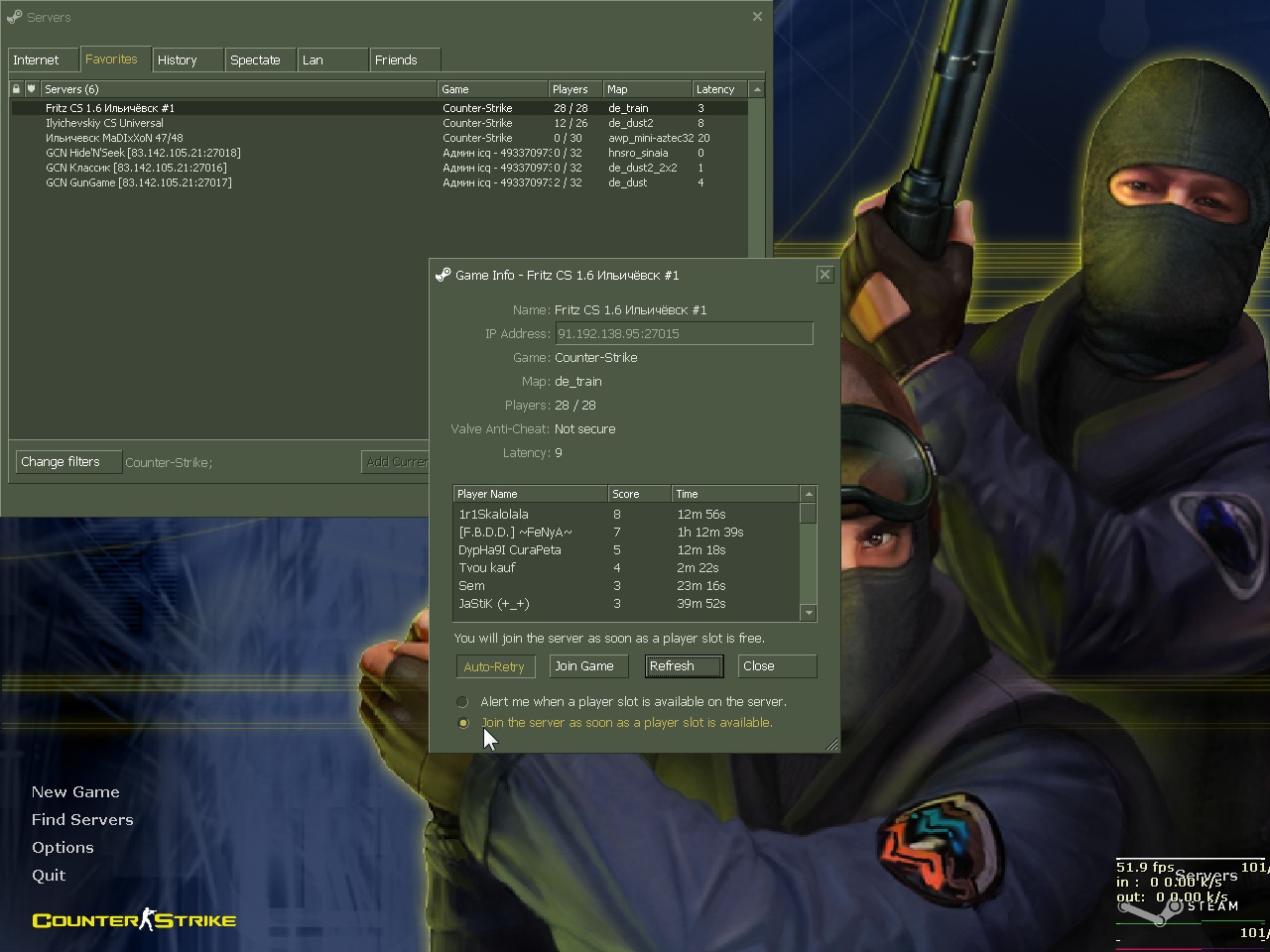Sort server list by Latency column
1270x952 pixels.
720,89
